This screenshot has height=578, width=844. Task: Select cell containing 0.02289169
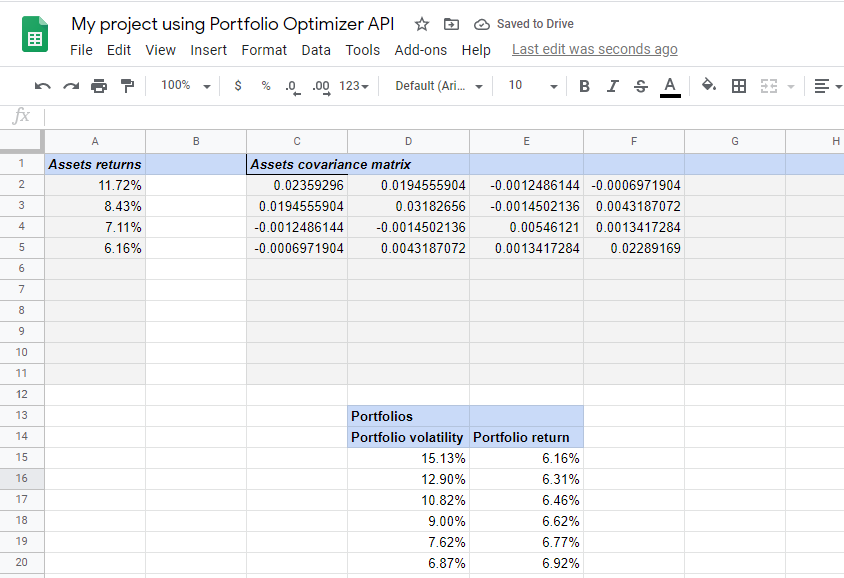click(634, 248)
